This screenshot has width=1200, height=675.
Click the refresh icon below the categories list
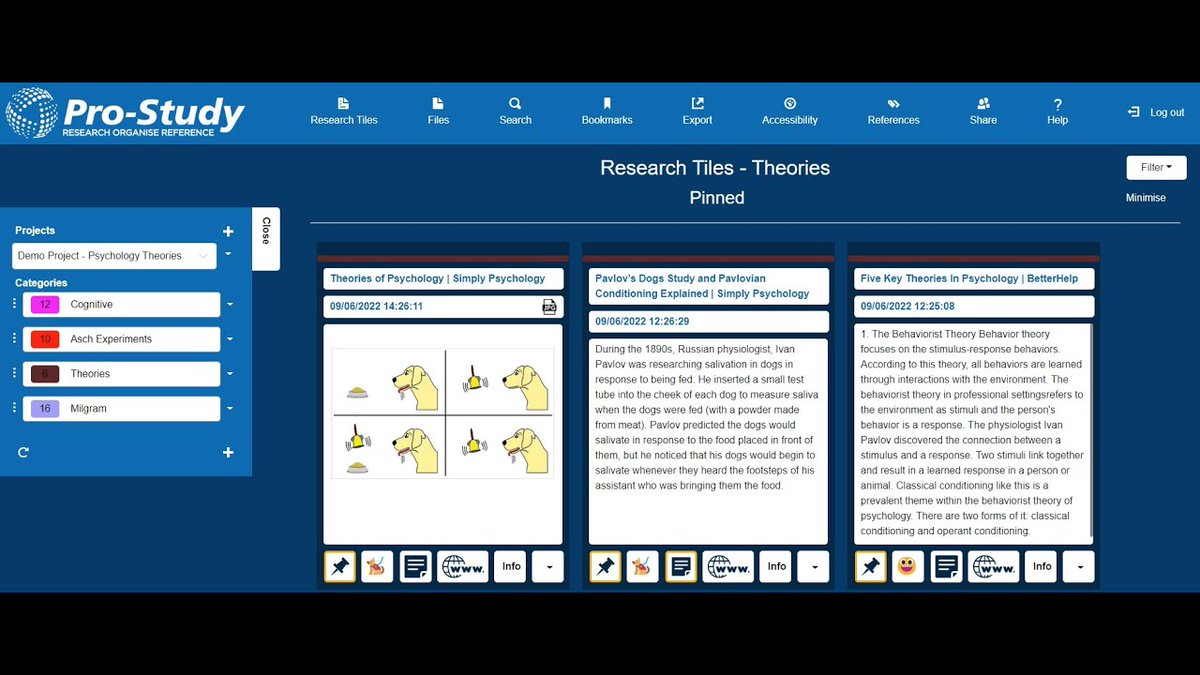point(23,452)
